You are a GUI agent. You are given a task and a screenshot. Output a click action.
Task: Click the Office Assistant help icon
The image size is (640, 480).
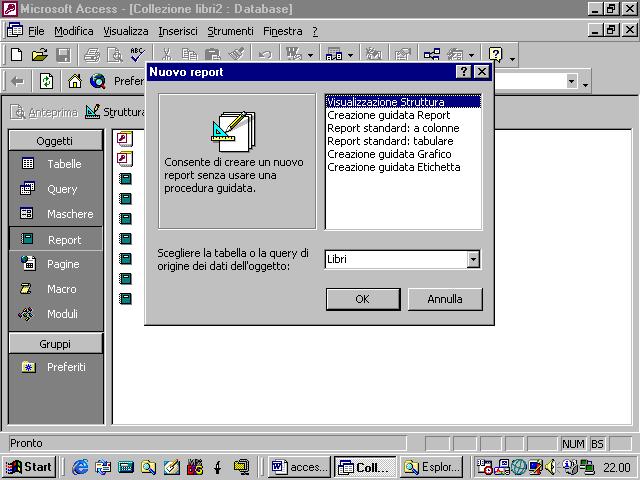tap(496, 55)
